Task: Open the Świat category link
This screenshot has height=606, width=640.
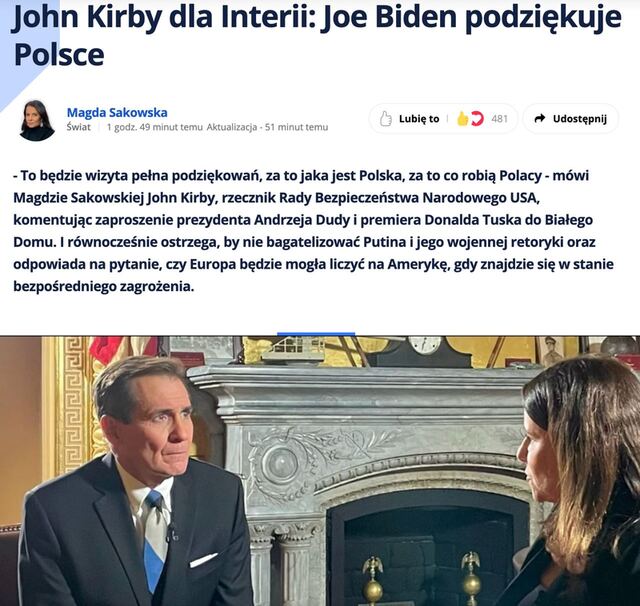Action: (79, 127)
